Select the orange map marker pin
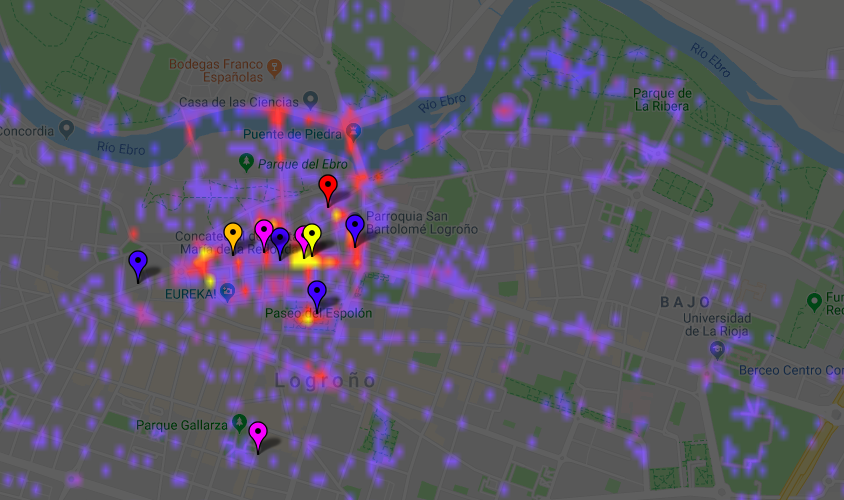Viewport: 844px width, 500px height. click(x=233, y=236)
